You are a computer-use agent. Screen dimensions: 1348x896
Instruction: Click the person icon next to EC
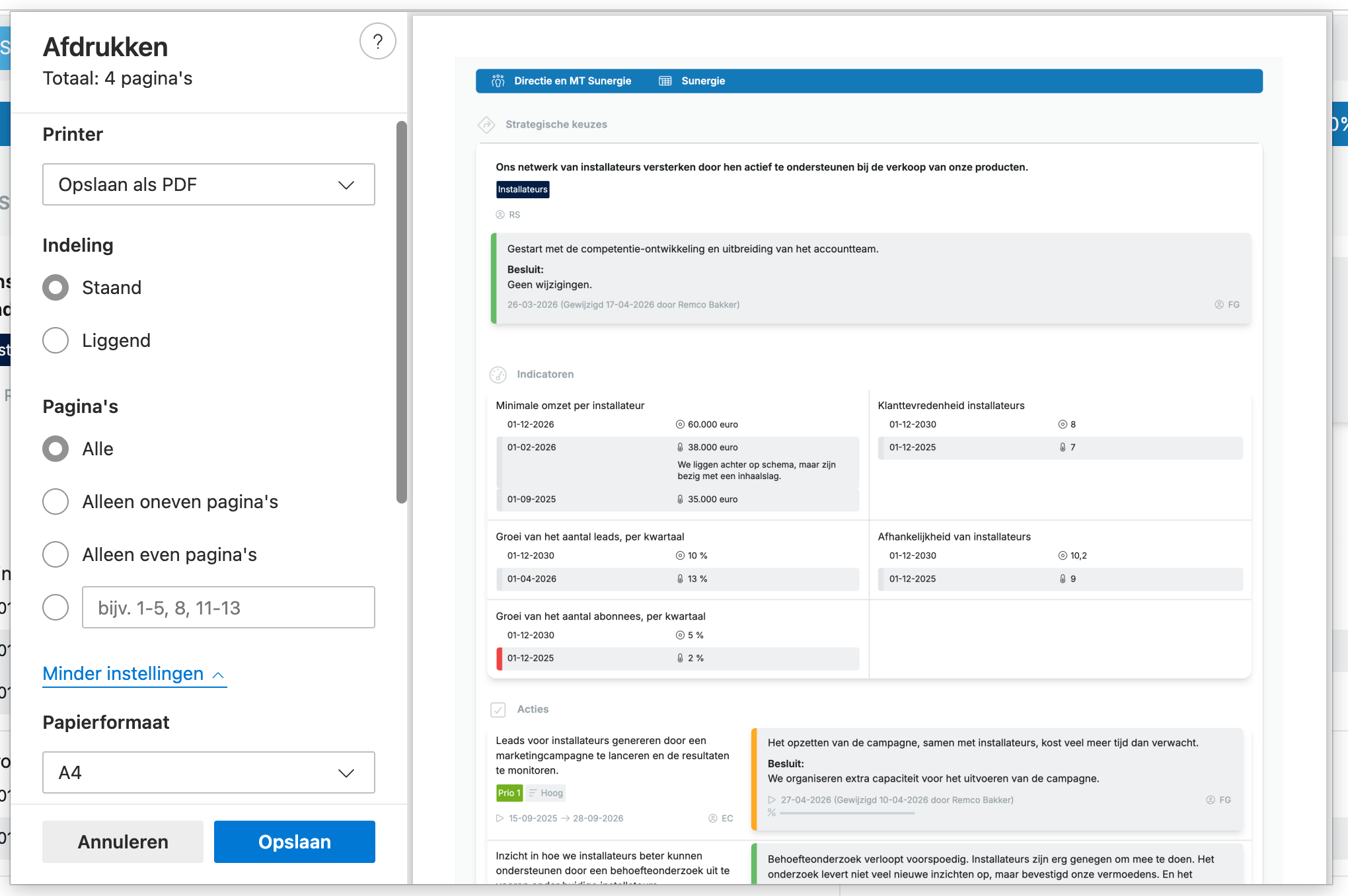click(713, 818)
